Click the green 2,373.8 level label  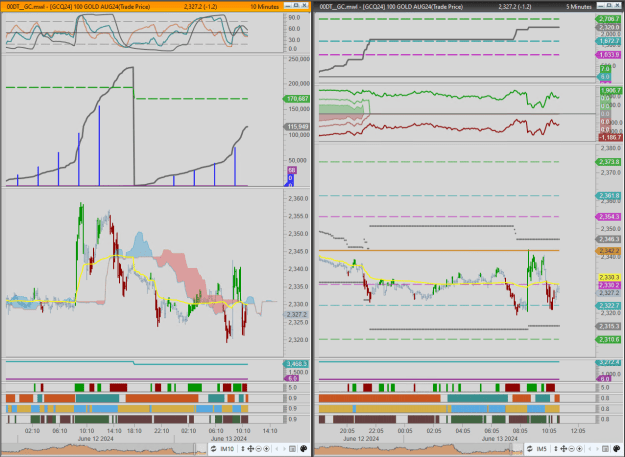(608, 162)
